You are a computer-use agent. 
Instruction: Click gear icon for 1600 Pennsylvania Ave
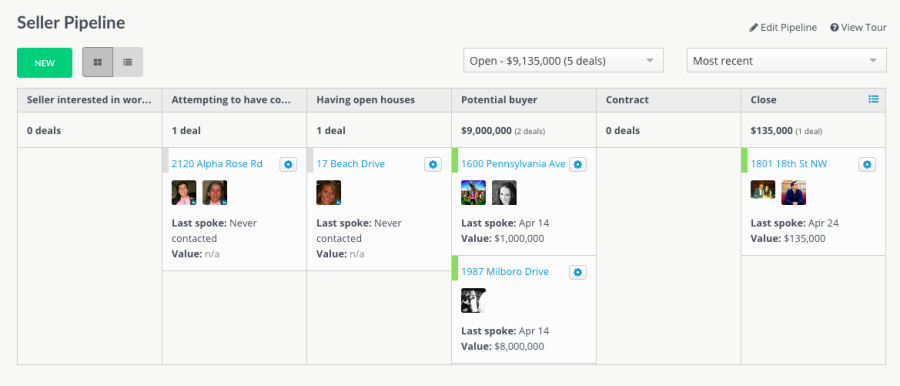pyautogui.click(x=577, y=164)
